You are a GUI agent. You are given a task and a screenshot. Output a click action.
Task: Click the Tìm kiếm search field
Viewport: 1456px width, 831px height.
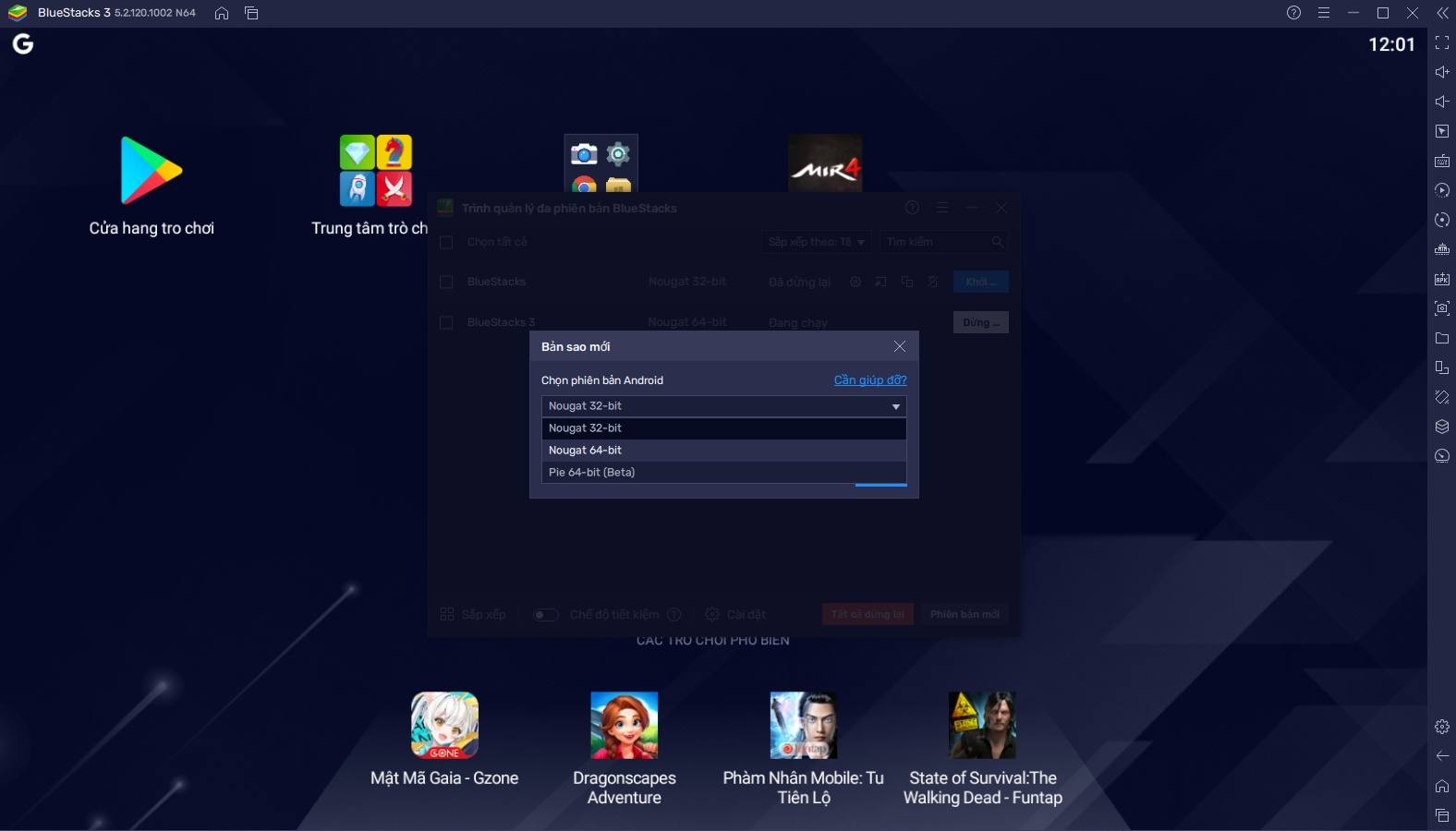942,242
